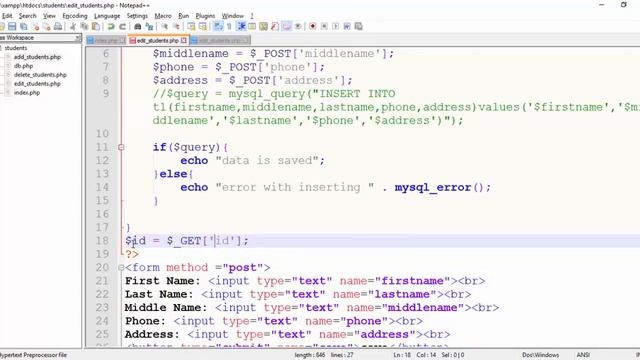Restore down the Notepad++ window
The width and height of the screenshot is (640, 360).
[623, 5]
